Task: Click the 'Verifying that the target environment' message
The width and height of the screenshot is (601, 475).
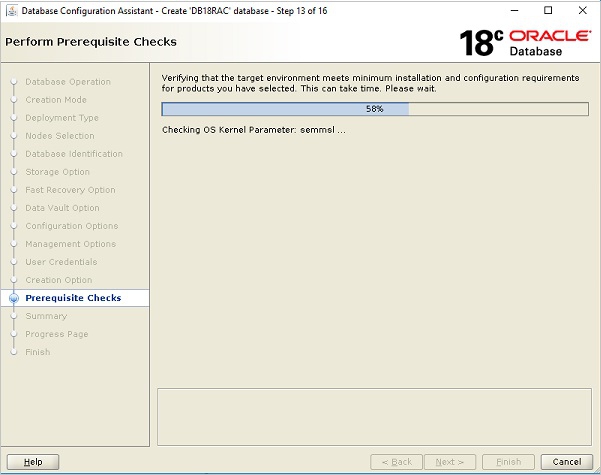Action: (370, 83)
